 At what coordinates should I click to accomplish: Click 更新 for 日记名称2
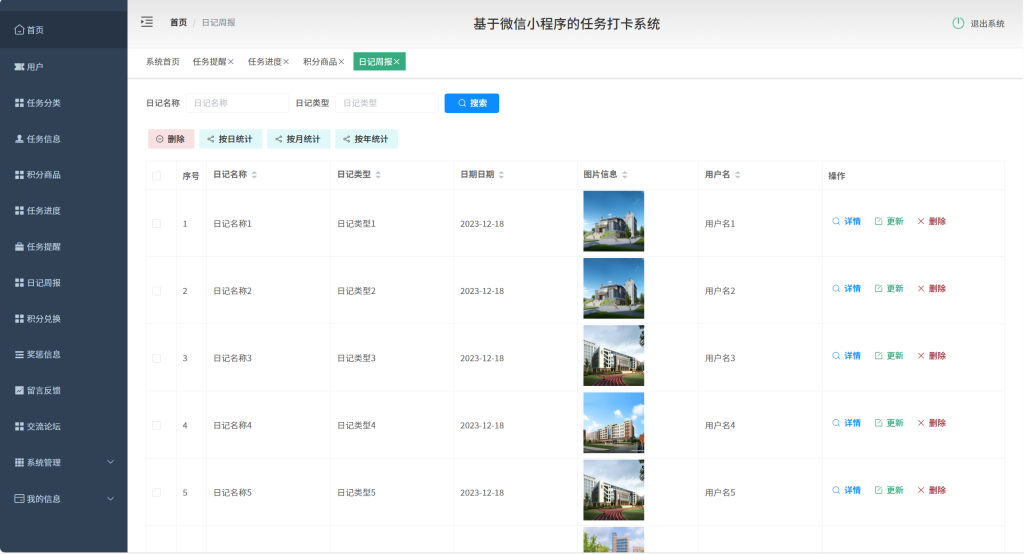(x=889, y=289)
